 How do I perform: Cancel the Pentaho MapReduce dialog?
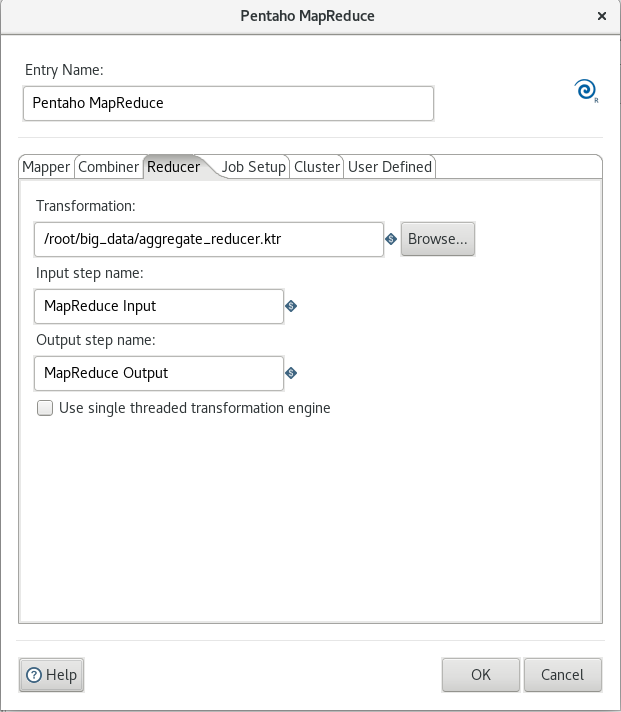563,675
